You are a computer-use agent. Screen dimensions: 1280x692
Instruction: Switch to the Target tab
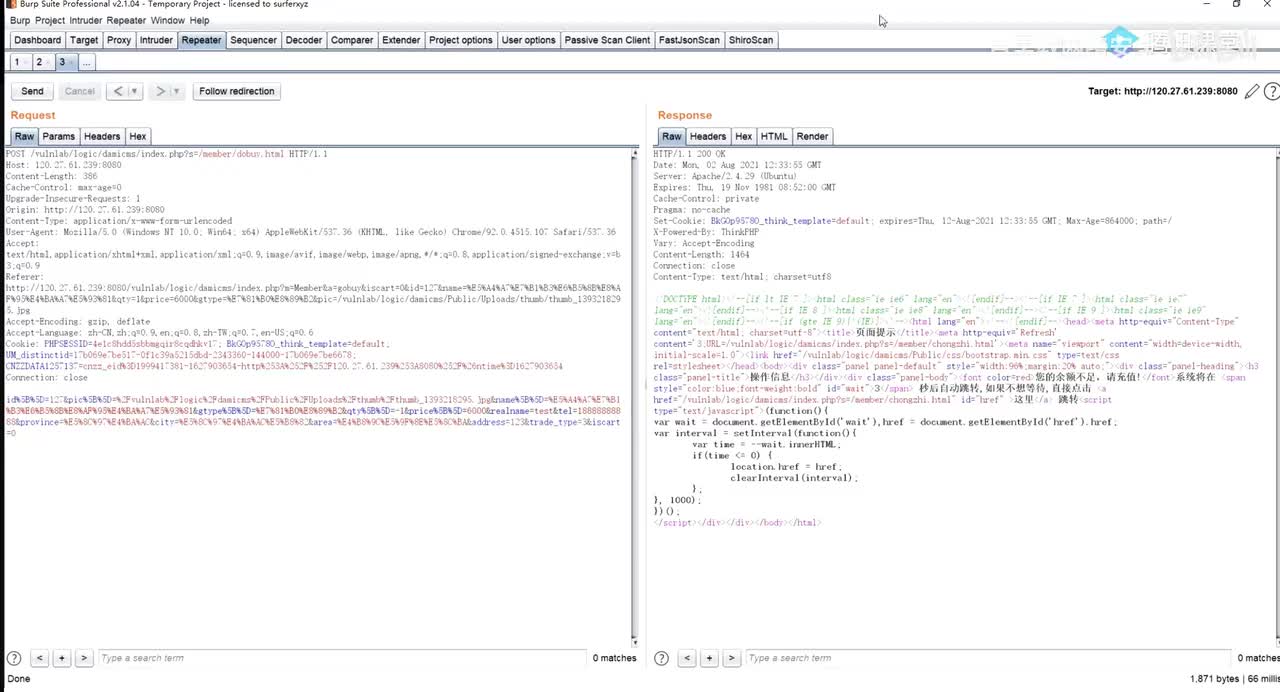click(x=84, y=40)
